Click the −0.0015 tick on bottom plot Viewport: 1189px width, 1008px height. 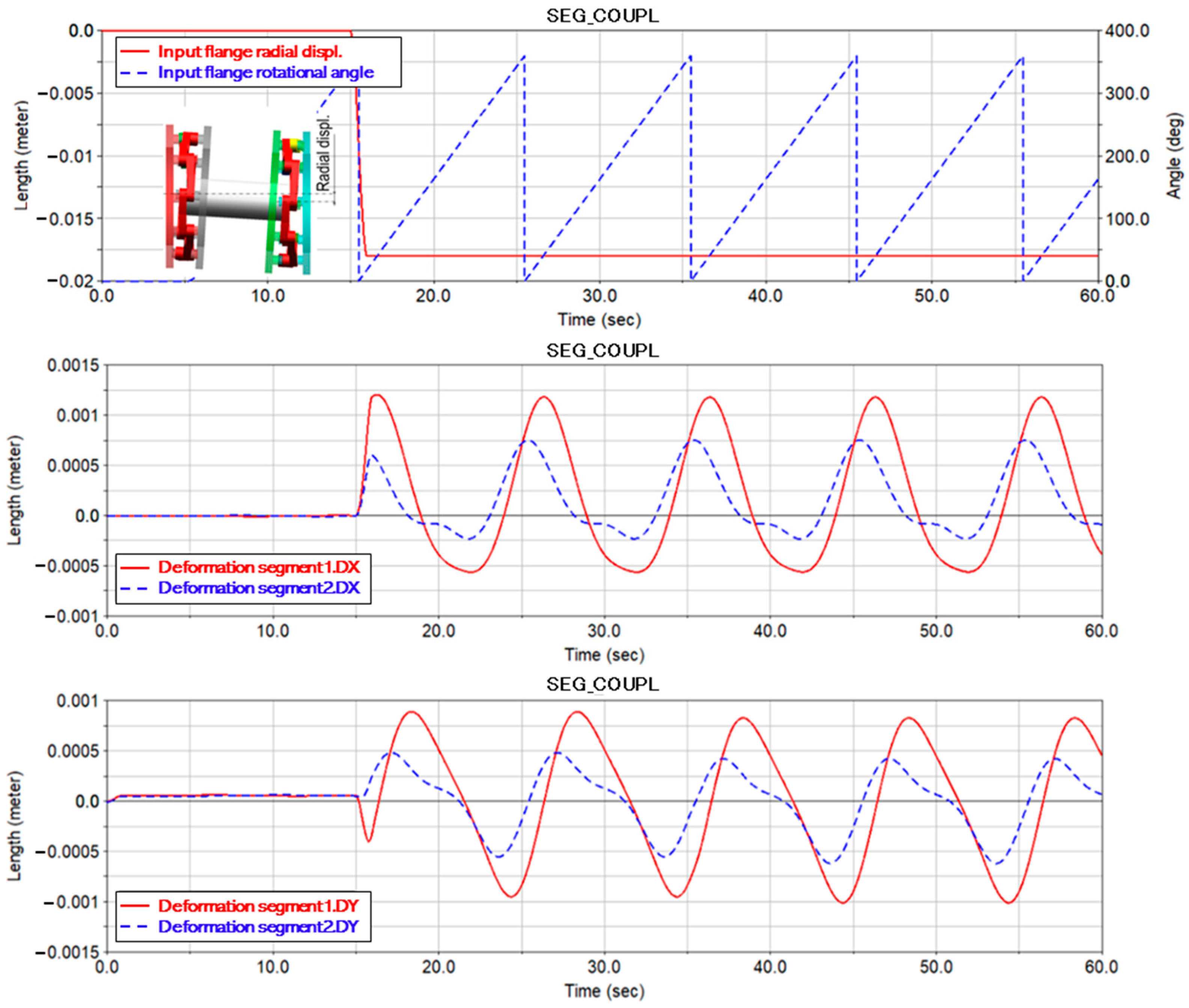67,952
